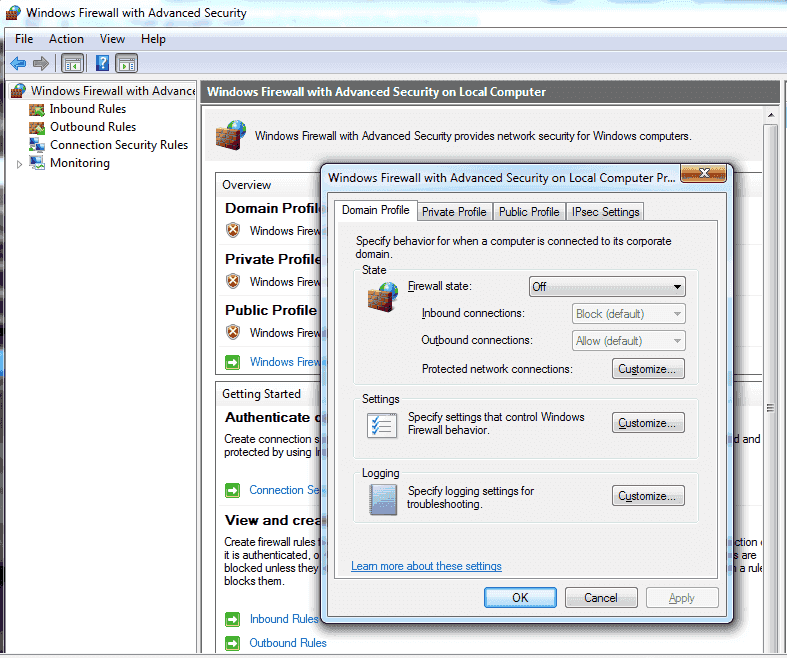
Task: Click the firewall icon in the dialog's State group
Action: 383,297
